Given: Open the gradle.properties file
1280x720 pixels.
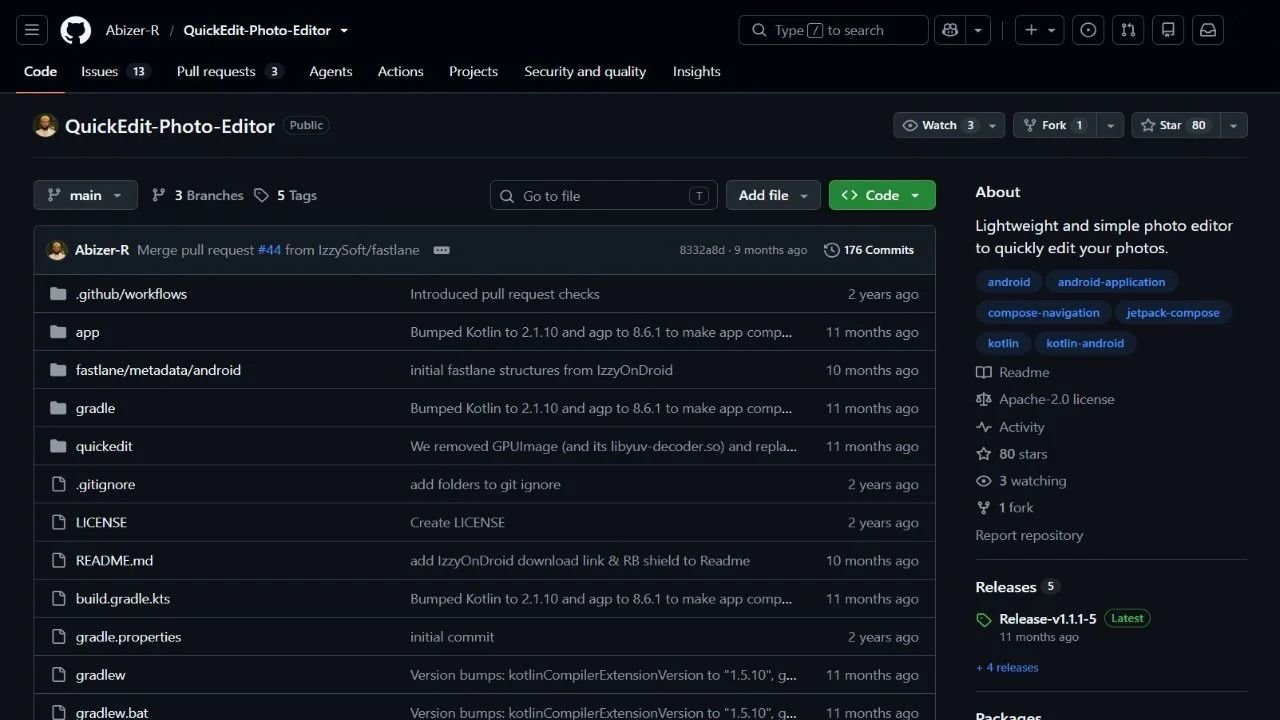Looking at the screenshot, I should [128, 637].
